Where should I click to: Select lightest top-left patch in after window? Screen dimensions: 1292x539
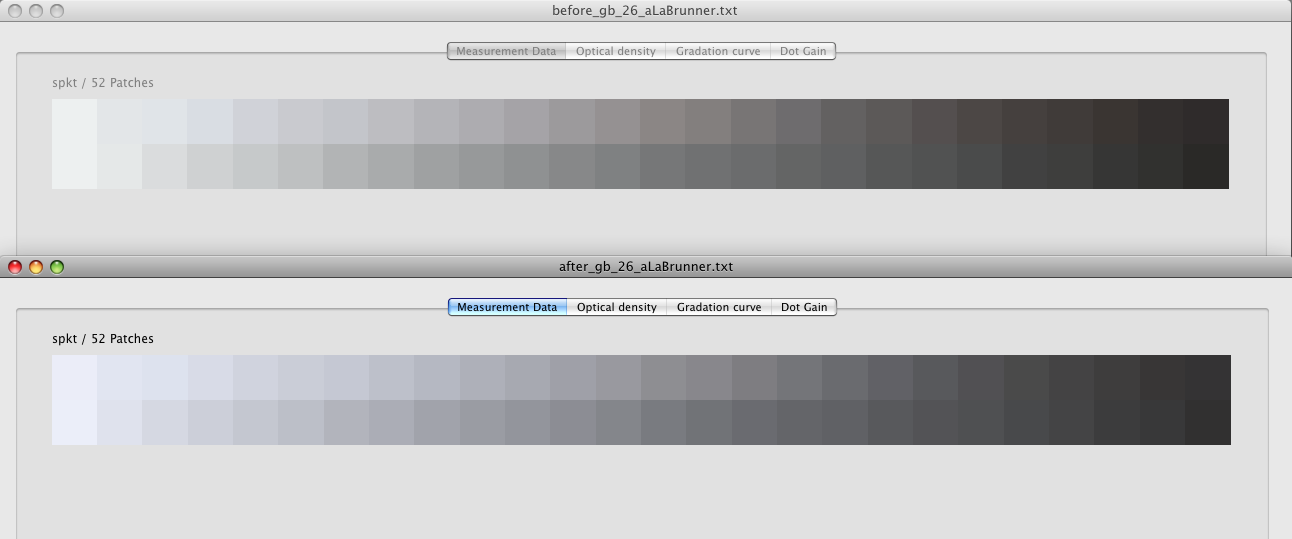tap(74, 377)
